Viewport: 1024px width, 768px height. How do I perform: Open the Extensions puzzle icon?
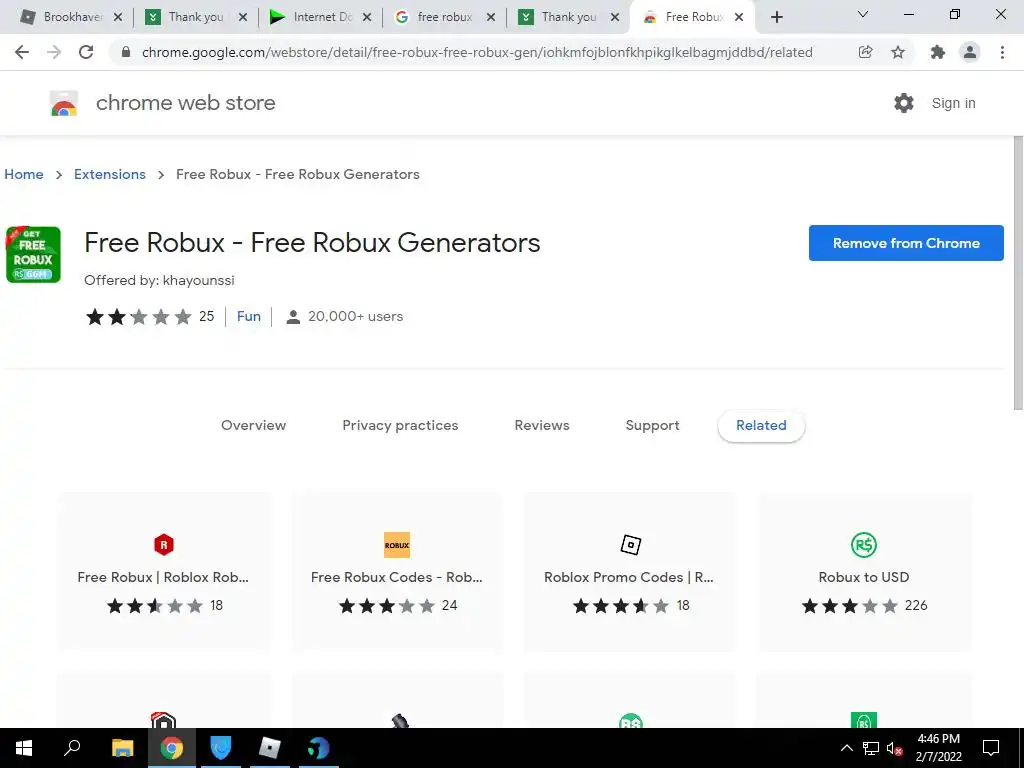pyautogui.click(x=938, y=52)
